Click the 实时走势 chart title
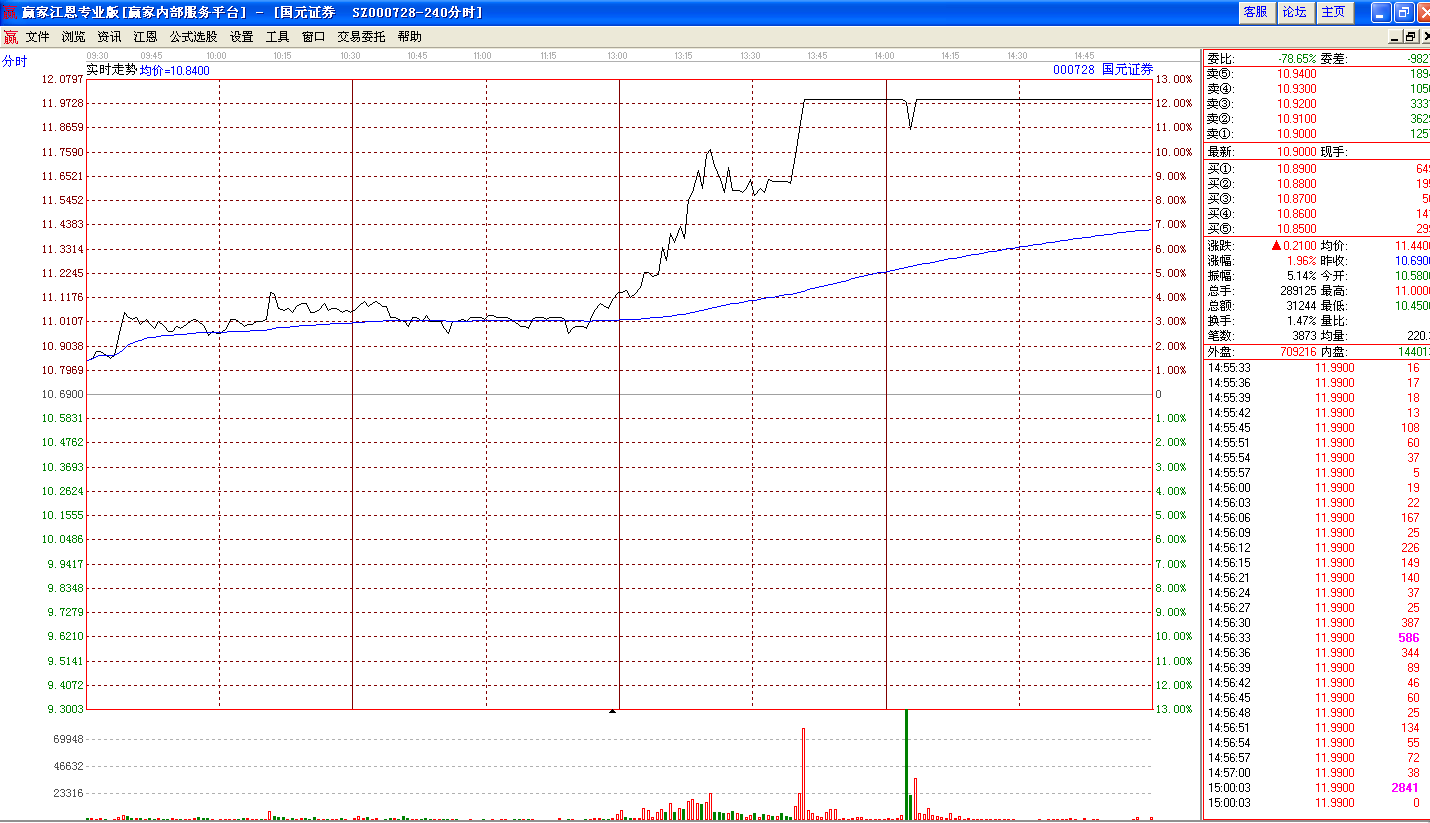This screenshot has width=1430, height=823. coord(111,70)
